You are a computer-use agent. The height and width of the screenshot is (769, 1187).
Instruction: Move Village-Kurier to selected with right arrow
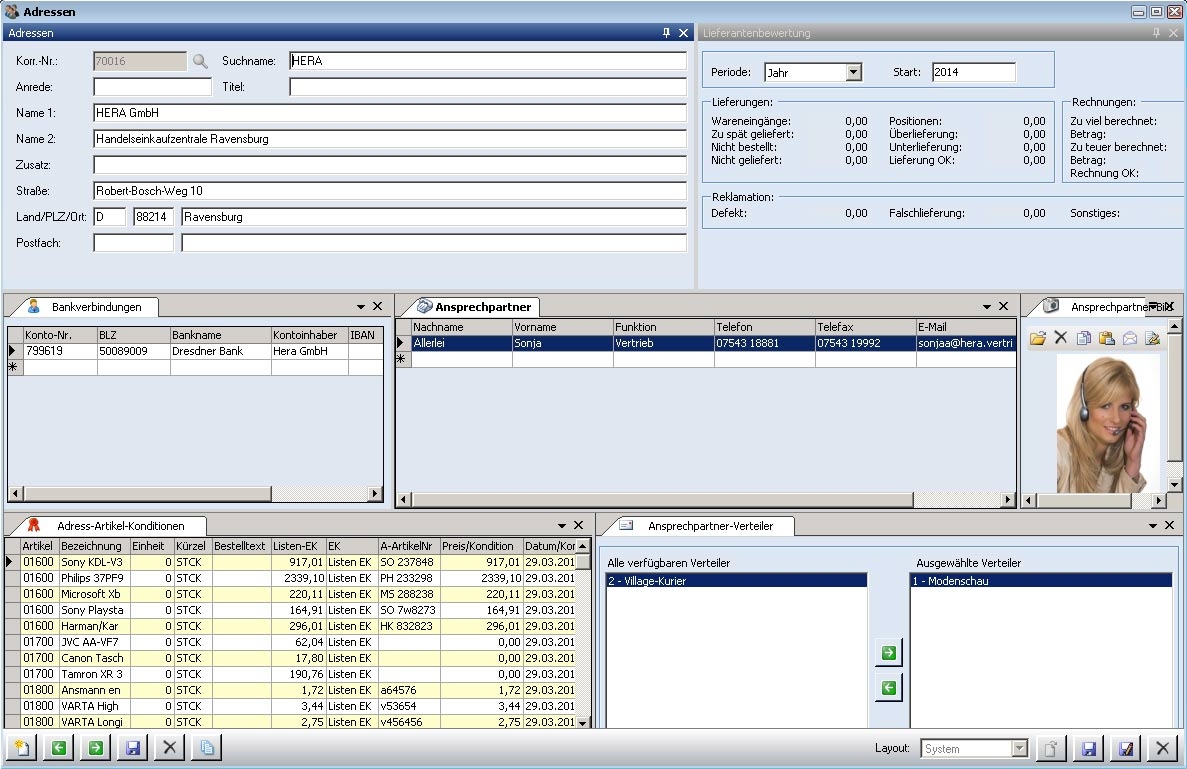889,652
